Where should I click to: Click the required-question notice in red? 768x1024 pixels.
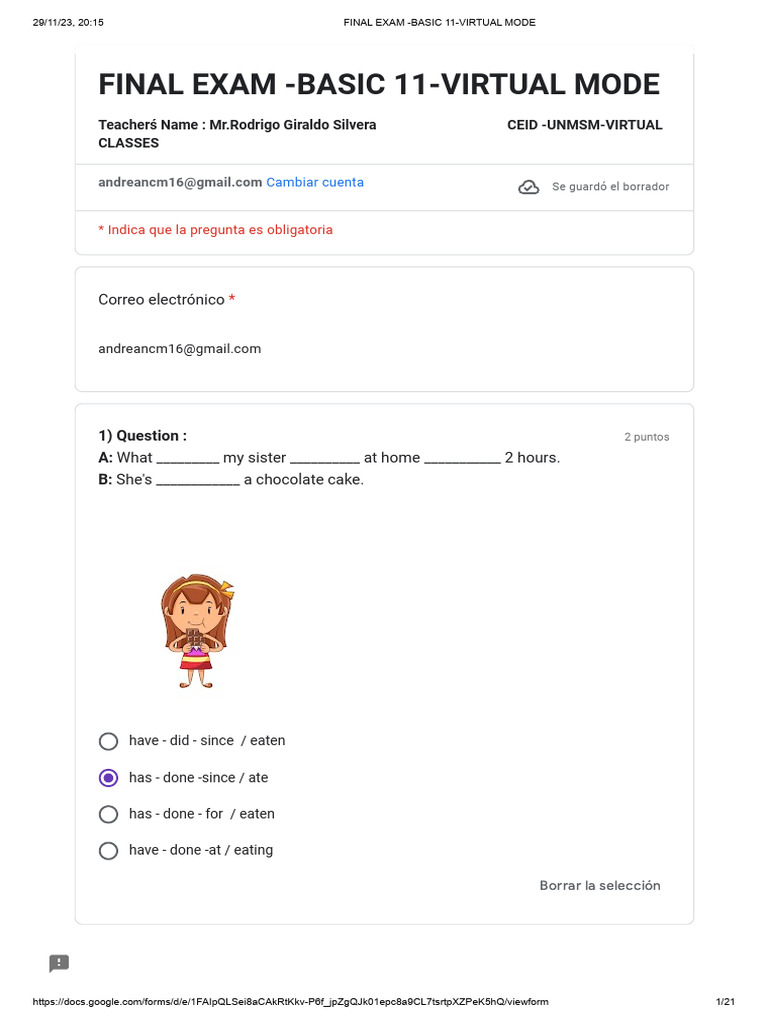(x=215, y=230)
